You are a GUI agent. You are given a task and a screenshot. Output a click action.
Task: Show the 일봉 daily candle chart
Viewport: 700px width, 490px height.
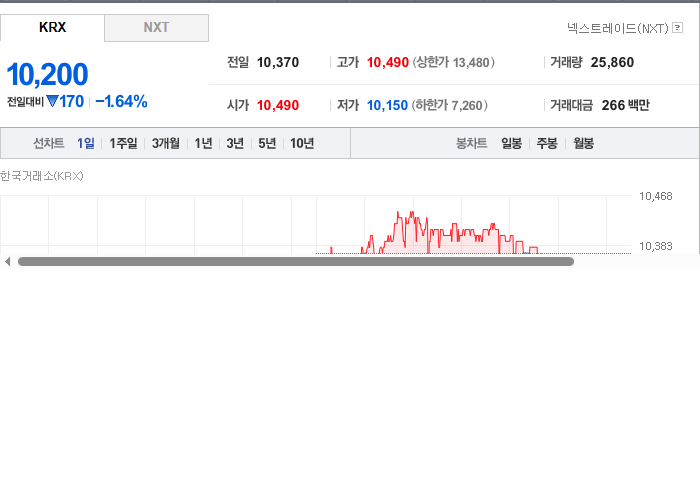(x=511, y=143)
